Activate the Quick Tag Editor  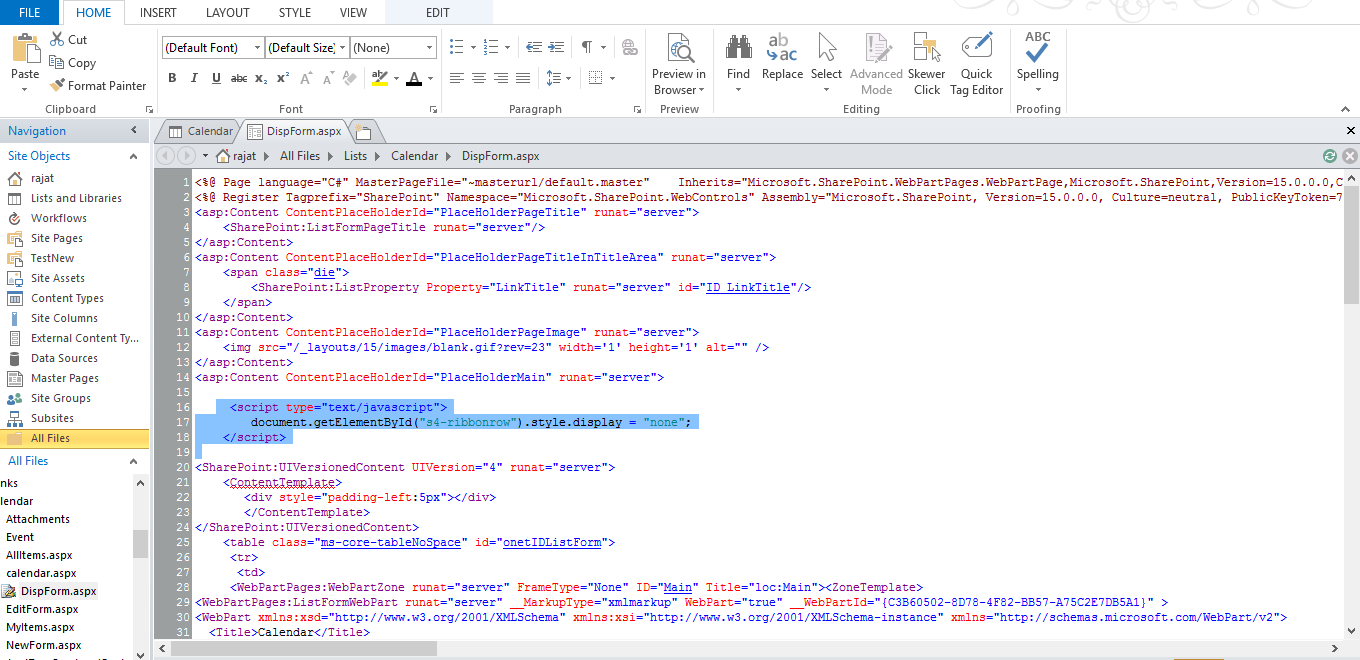point(976,60)
